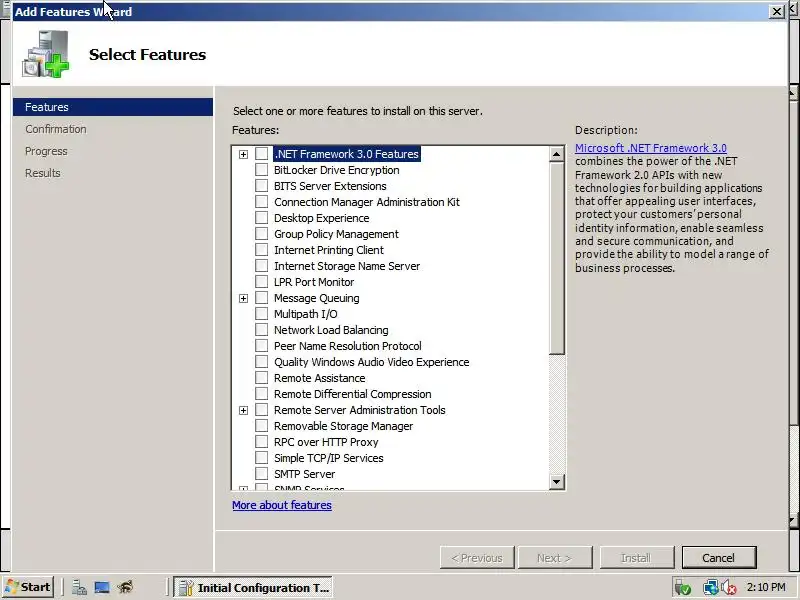Viewport: 800px width, 600px height.
Task: Click features scrollbar track below thumb
Action: pyautogui.click(x=557, y=414)
